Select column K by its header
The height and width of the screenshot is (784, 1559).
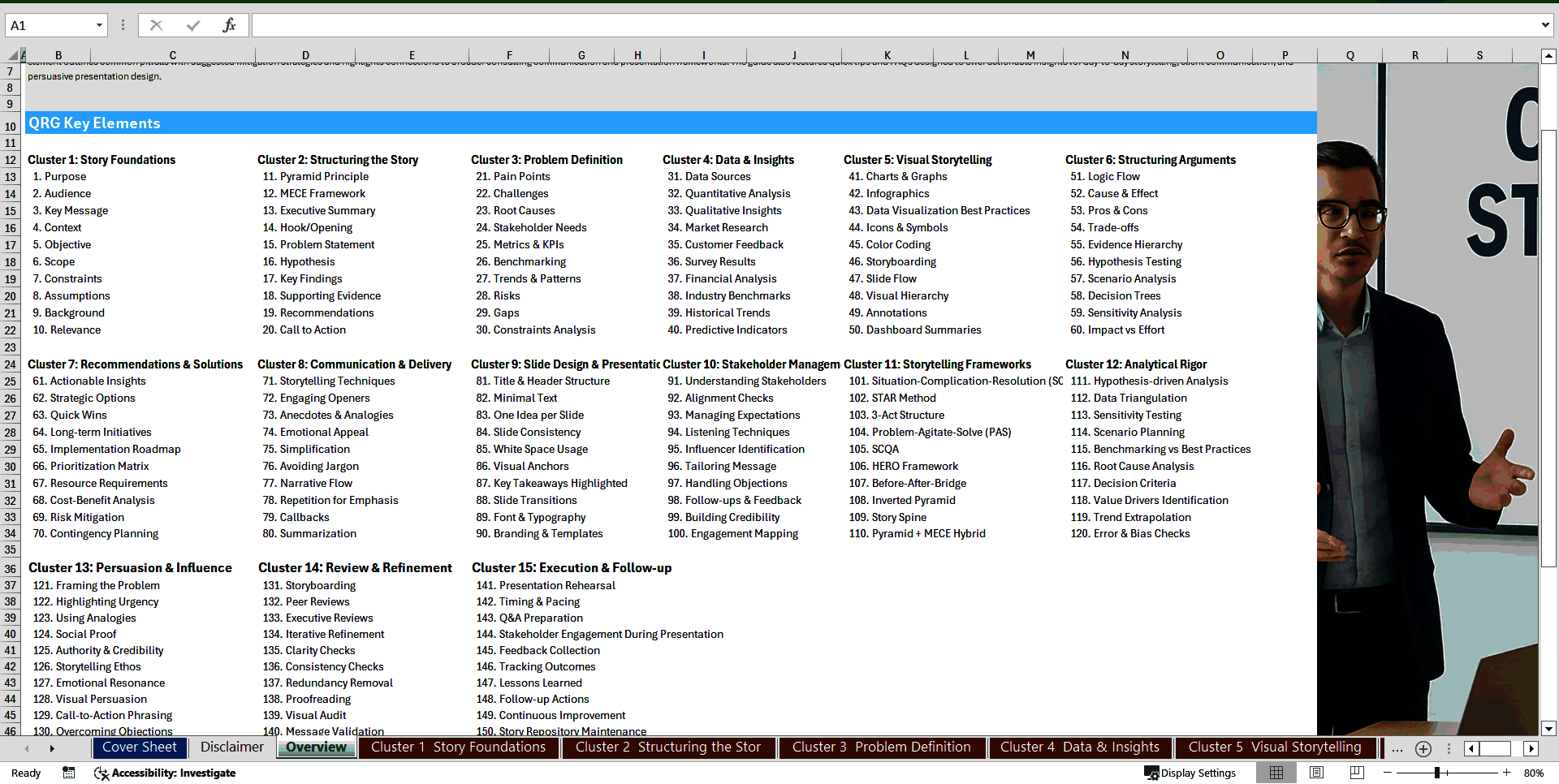click(887, 54)
